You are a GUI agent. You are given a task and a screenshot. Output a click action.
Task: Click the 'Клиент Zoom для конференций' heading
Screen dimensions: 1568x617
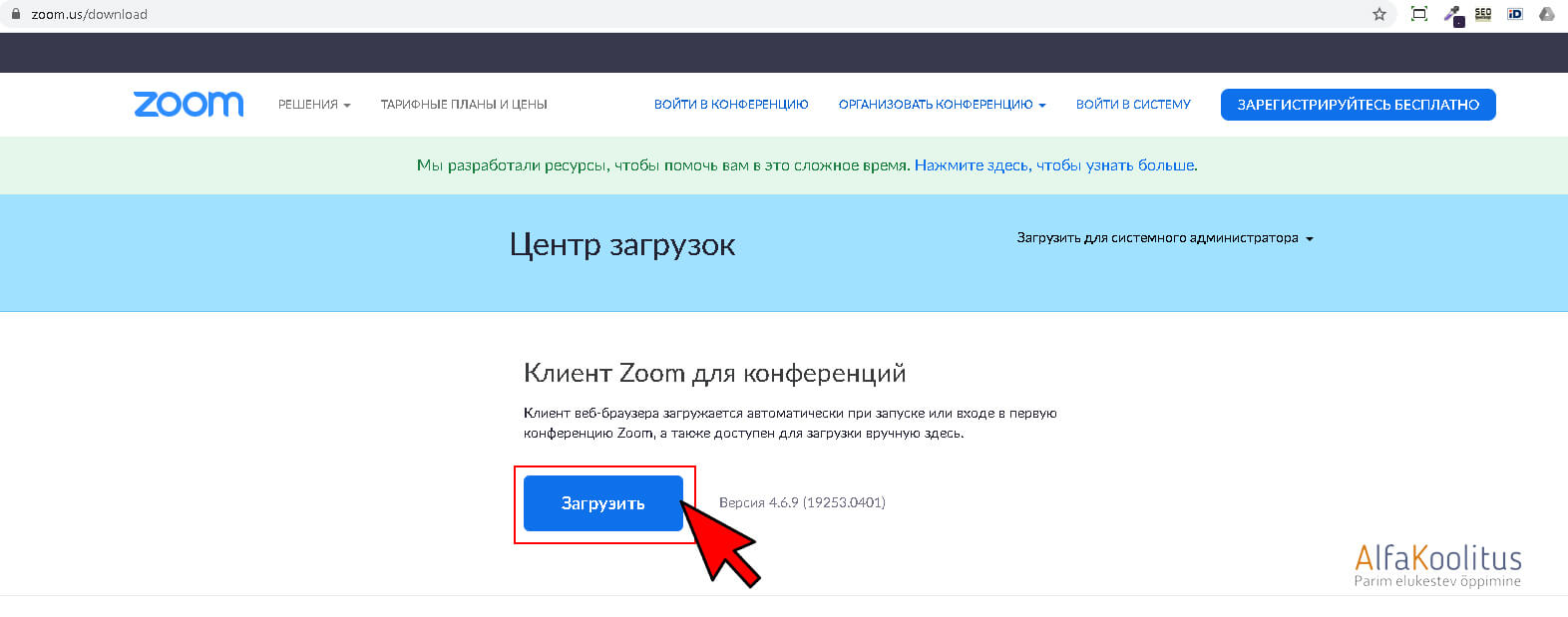click(714, 374)
